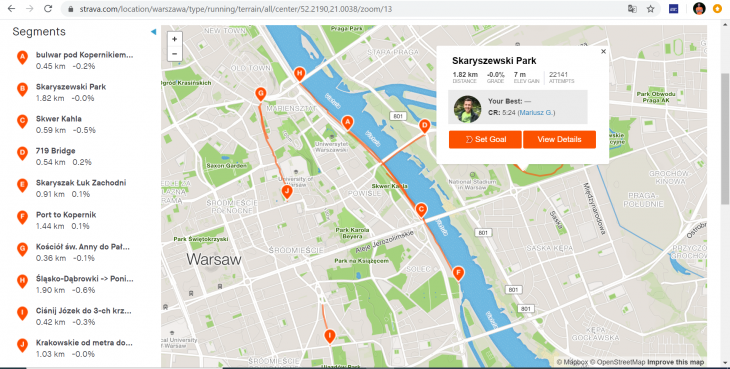730x369 pixels.
Task: Open View Details for Skaryszewski Park
Action: [x=559, y=139]
